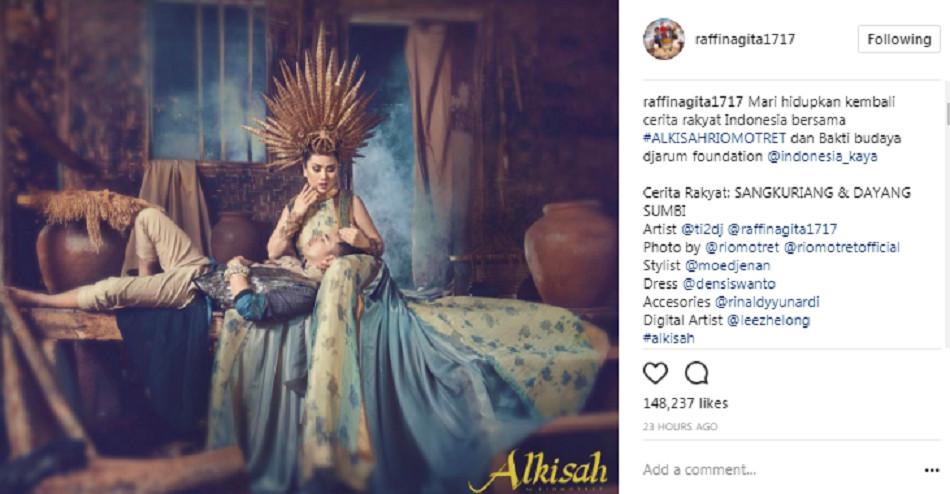Click the Alkisah post photo
The width and height of the screenshot is (950, 494).
click(309, 247)
